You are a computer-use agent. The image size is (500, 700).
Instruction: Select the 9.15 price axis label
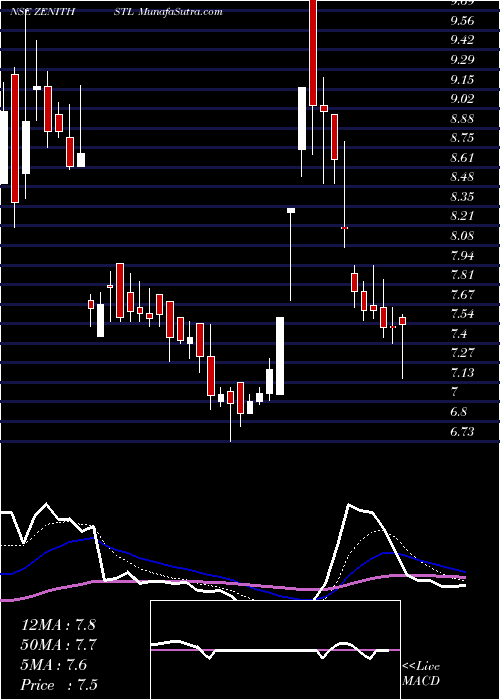[462, 80]
